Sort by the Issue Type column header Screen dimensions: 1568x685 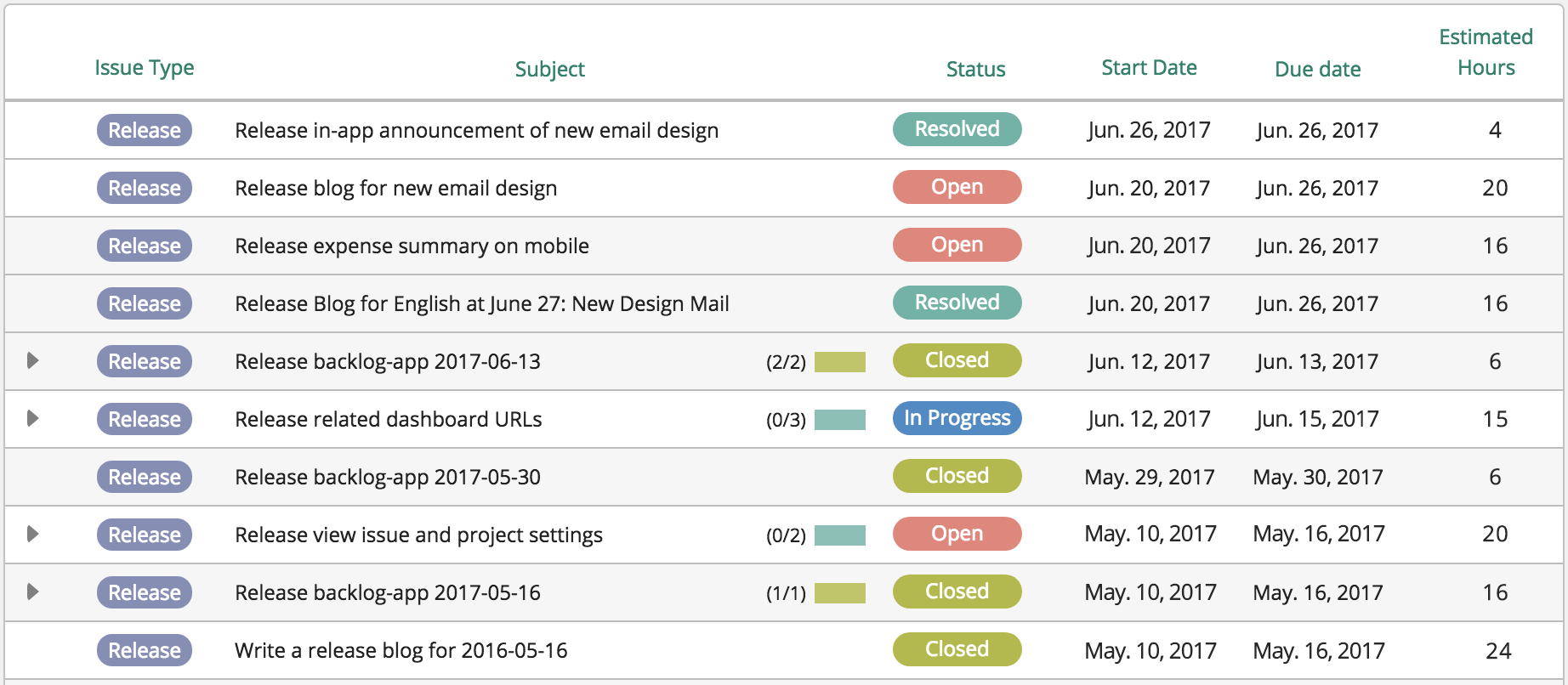pos(144,68)
